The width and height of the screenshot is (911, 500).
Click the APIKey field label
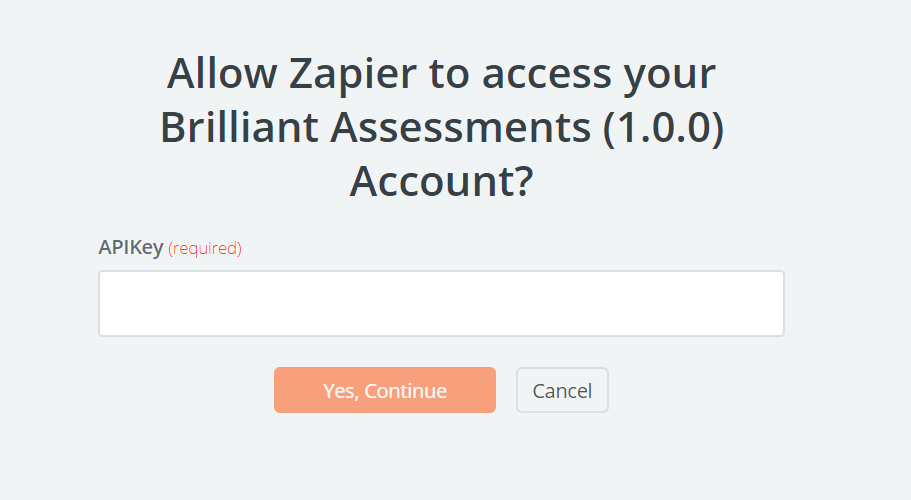pos(131,247)
